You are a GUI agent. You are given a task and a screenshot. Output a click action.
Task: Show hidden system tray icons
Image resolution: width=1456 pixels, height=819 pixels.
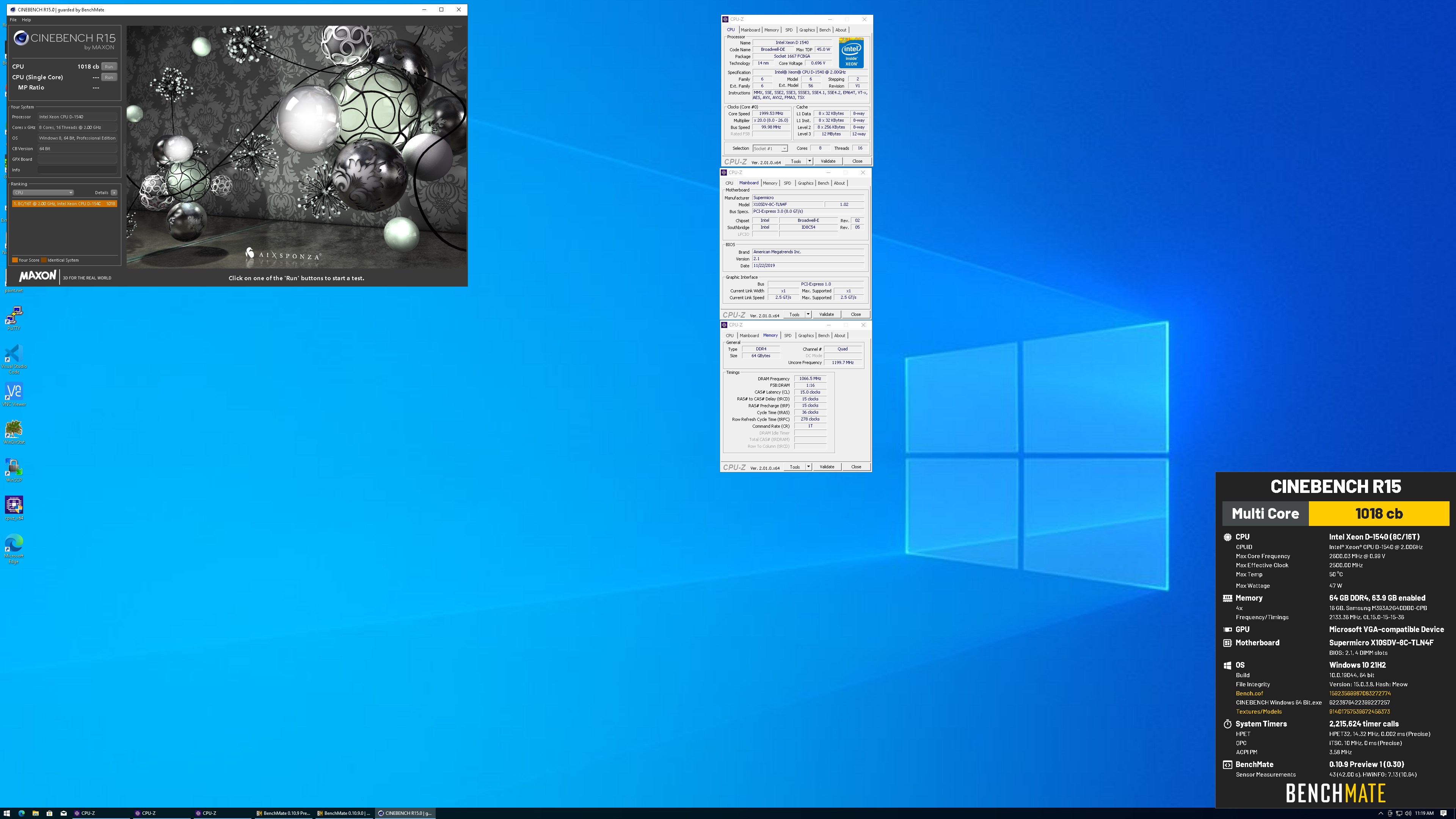coord(1380,813)
